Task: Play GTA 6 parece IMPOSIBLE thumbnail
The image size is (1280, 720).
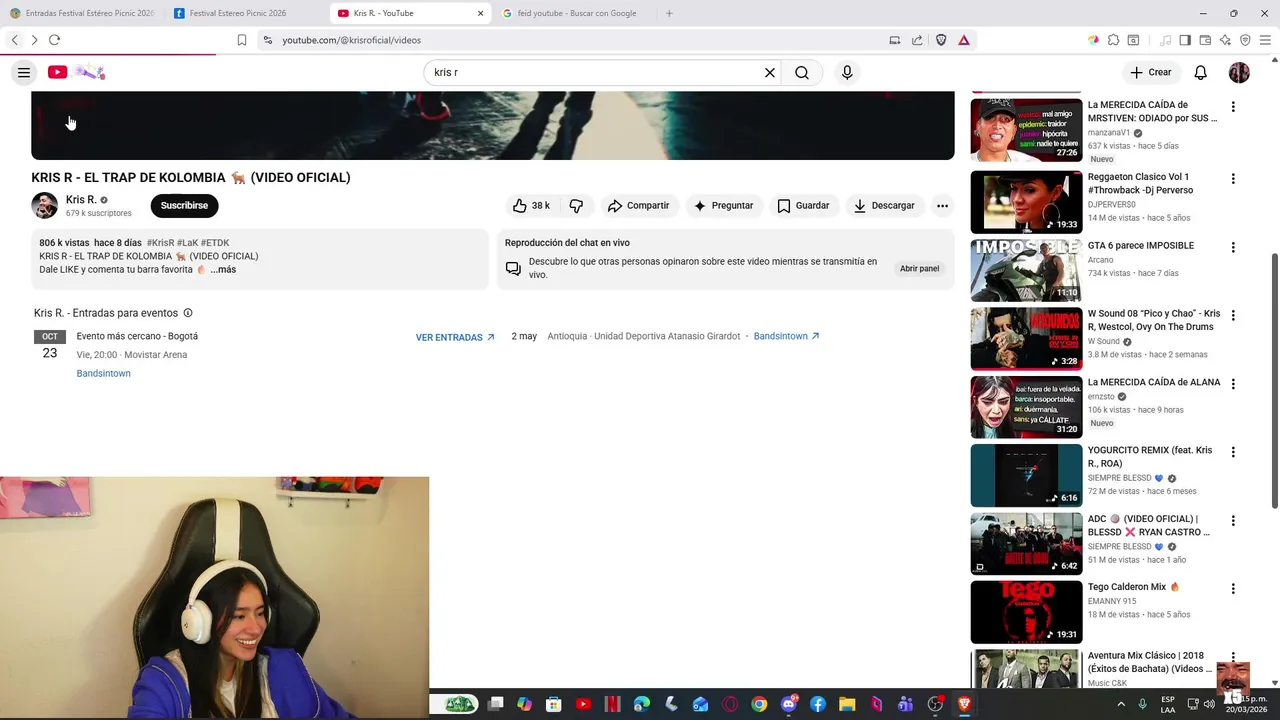Action: 1026,270
